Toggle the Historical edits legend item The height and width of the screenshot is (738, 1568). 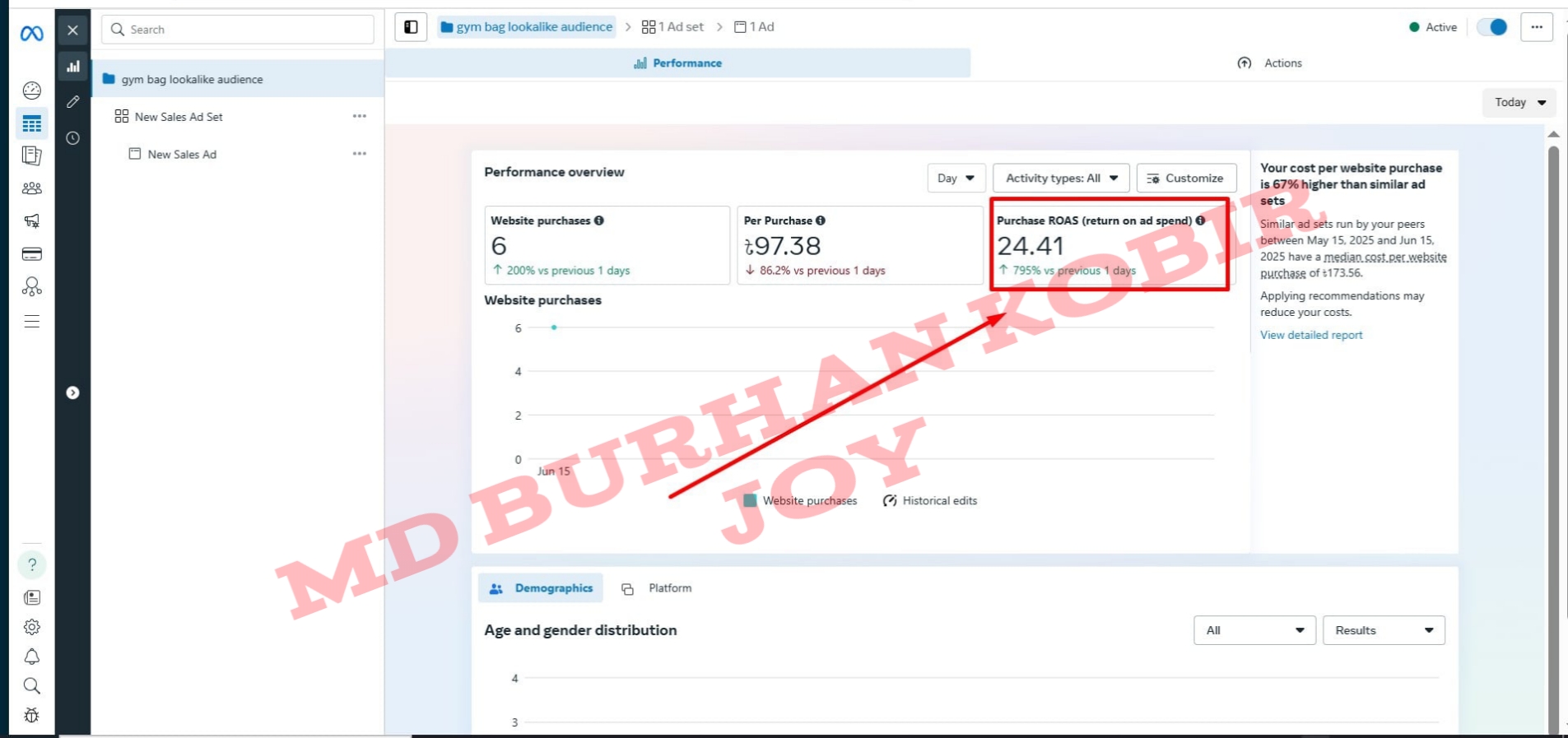[929, 500]
